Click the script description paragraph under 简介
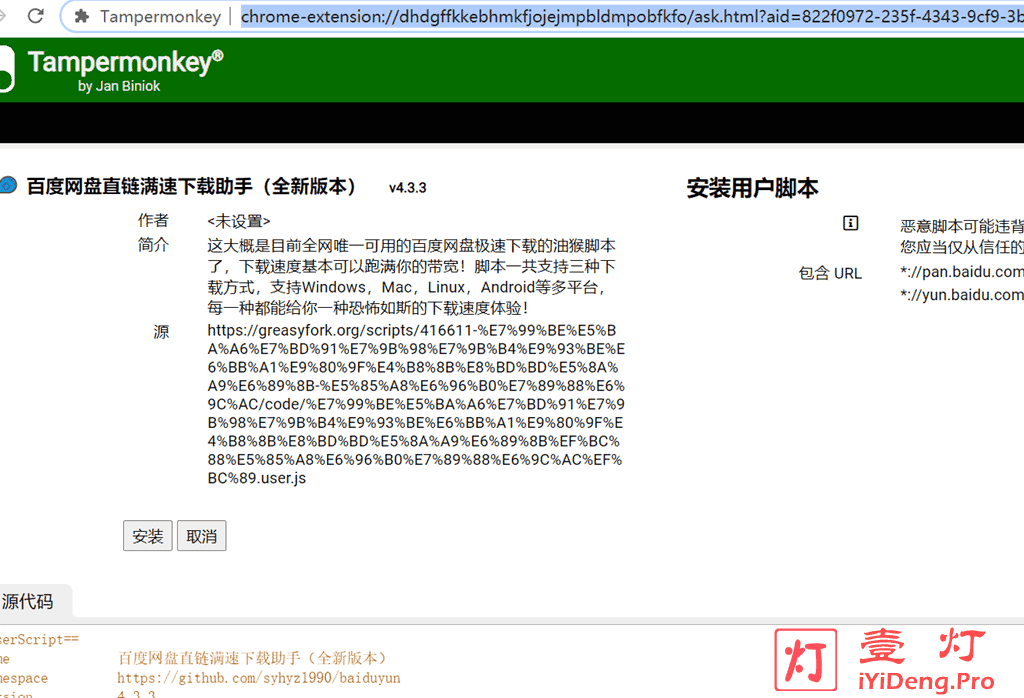Viewport: 1024px width, 698px height. (411, 276)
